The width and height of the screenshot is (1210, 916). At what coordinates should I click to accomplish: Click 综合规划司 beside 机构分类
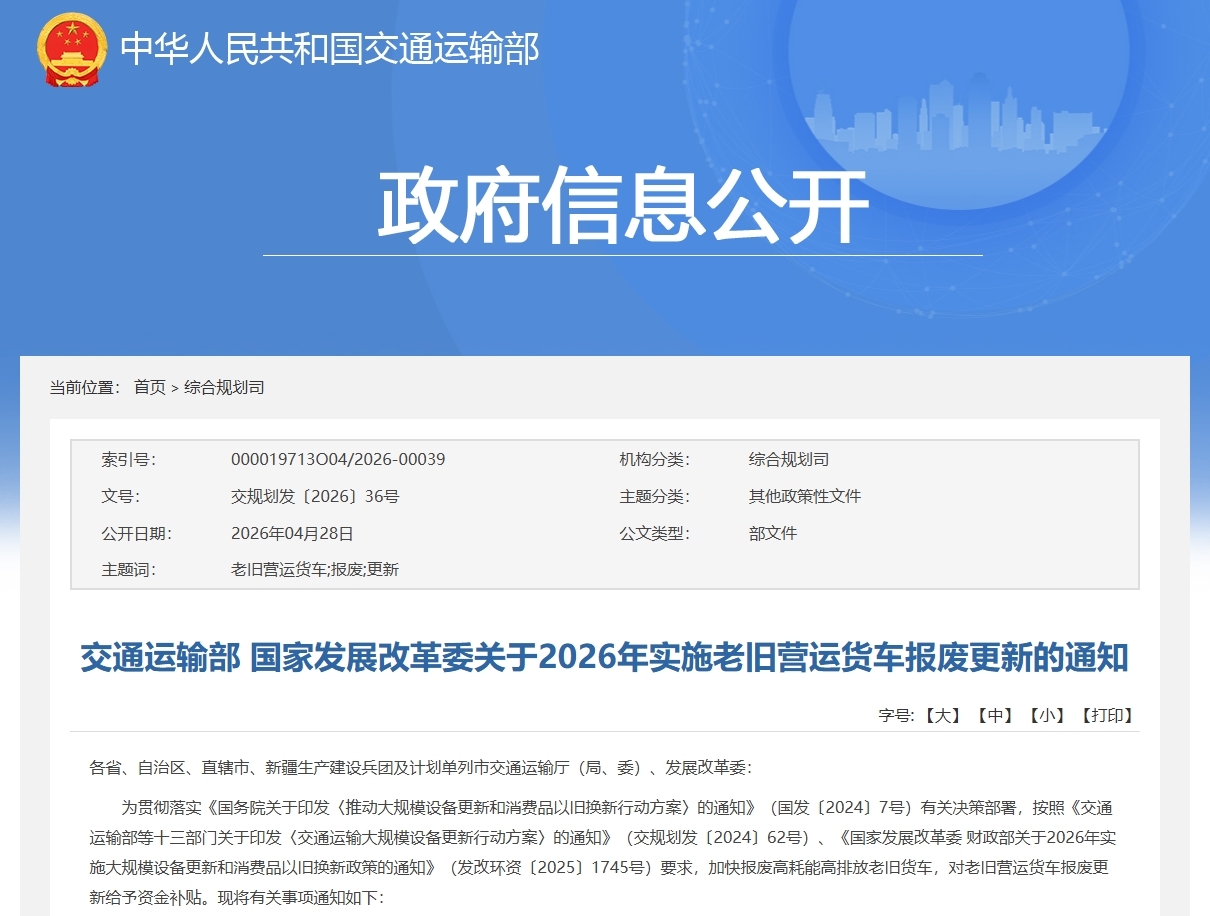789,460
